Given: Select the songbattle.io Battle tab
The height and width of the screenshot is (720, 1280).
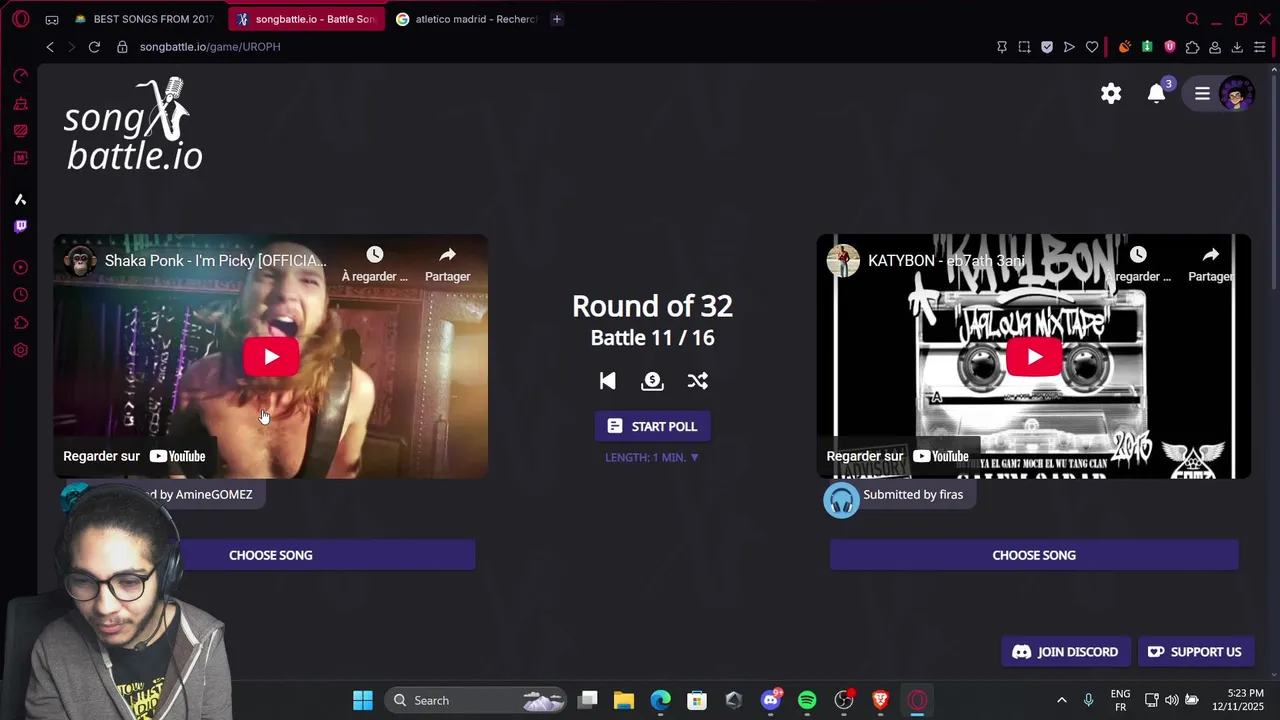Looking at the screenshot, I should coord(306,19).
